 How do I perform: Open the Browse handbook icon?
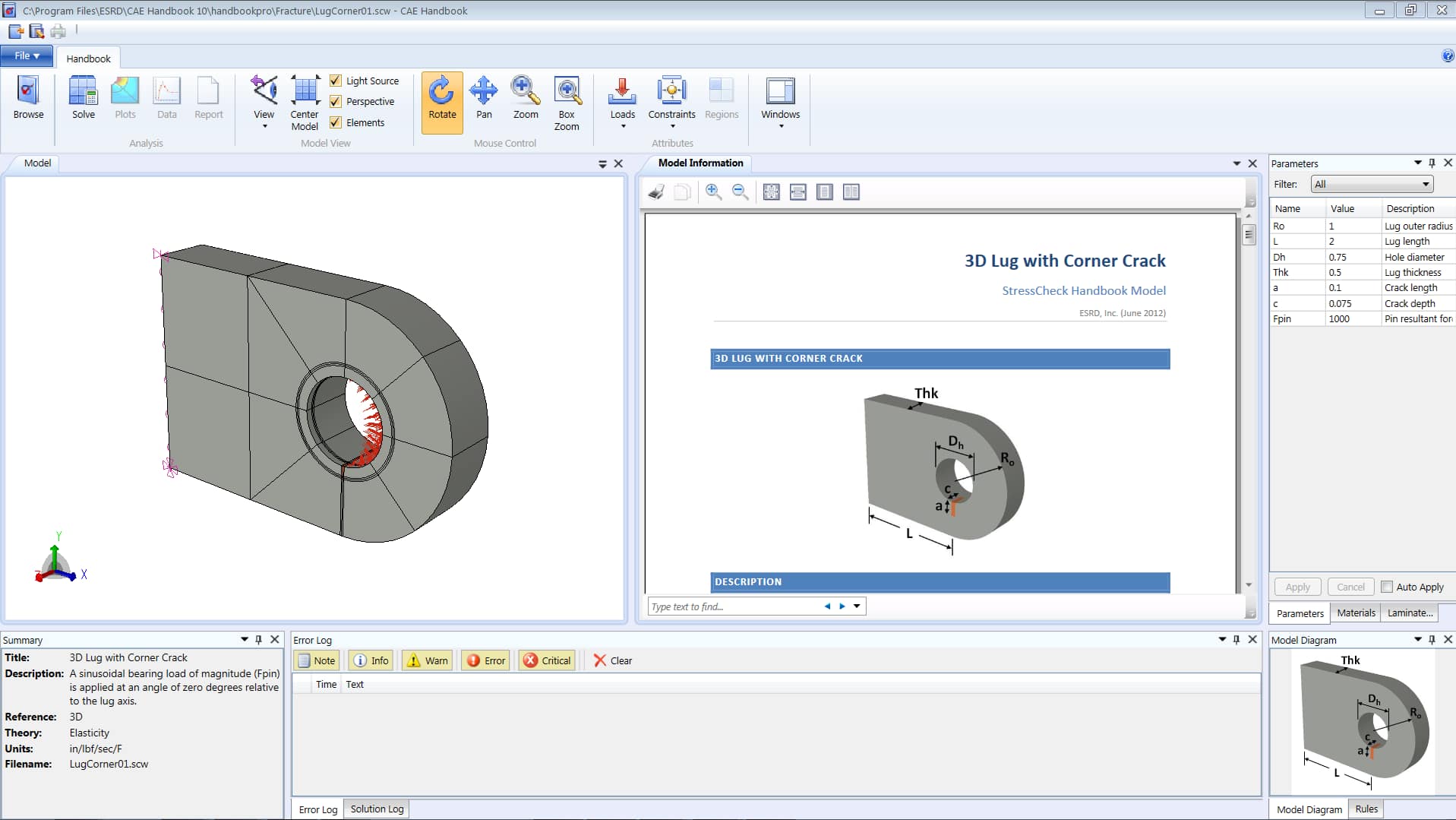[x=28, y=98]
